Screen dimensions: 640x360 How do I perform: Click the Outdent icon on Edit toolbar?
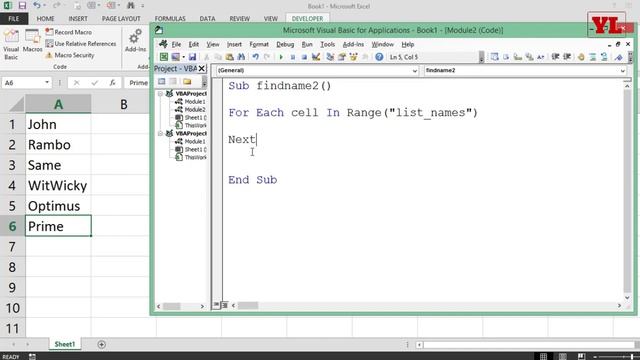pyautogui.click(x=567, y=57)
